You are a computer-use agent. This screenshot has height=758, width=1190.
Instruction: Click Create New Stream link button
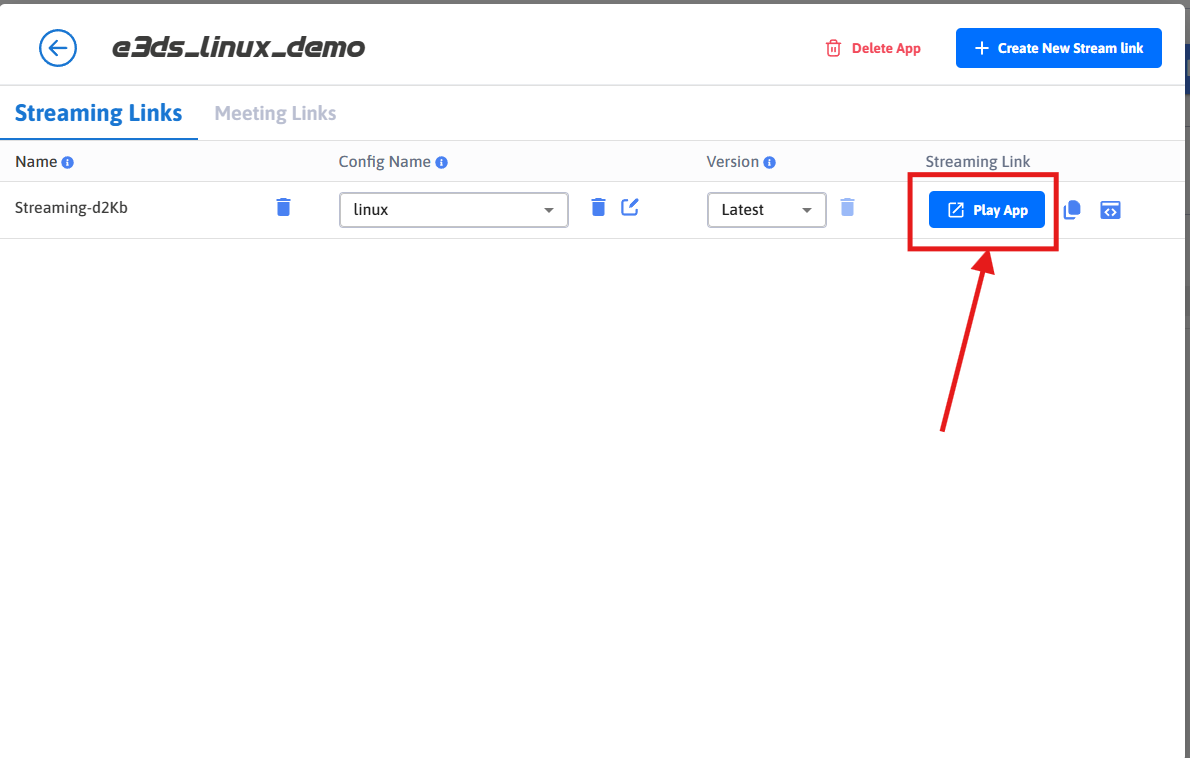[1058, 48]
